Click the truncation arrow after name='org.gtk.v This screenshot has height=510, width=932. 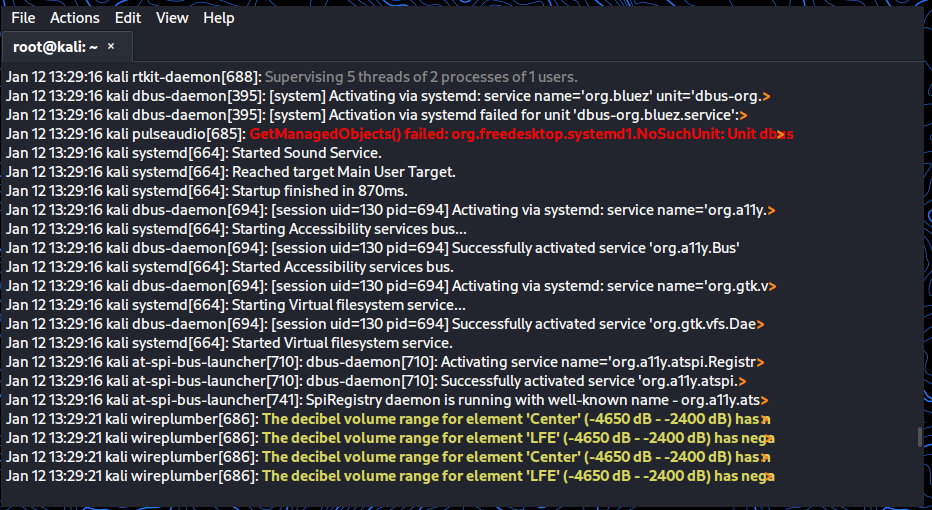[x=771, y=286]
